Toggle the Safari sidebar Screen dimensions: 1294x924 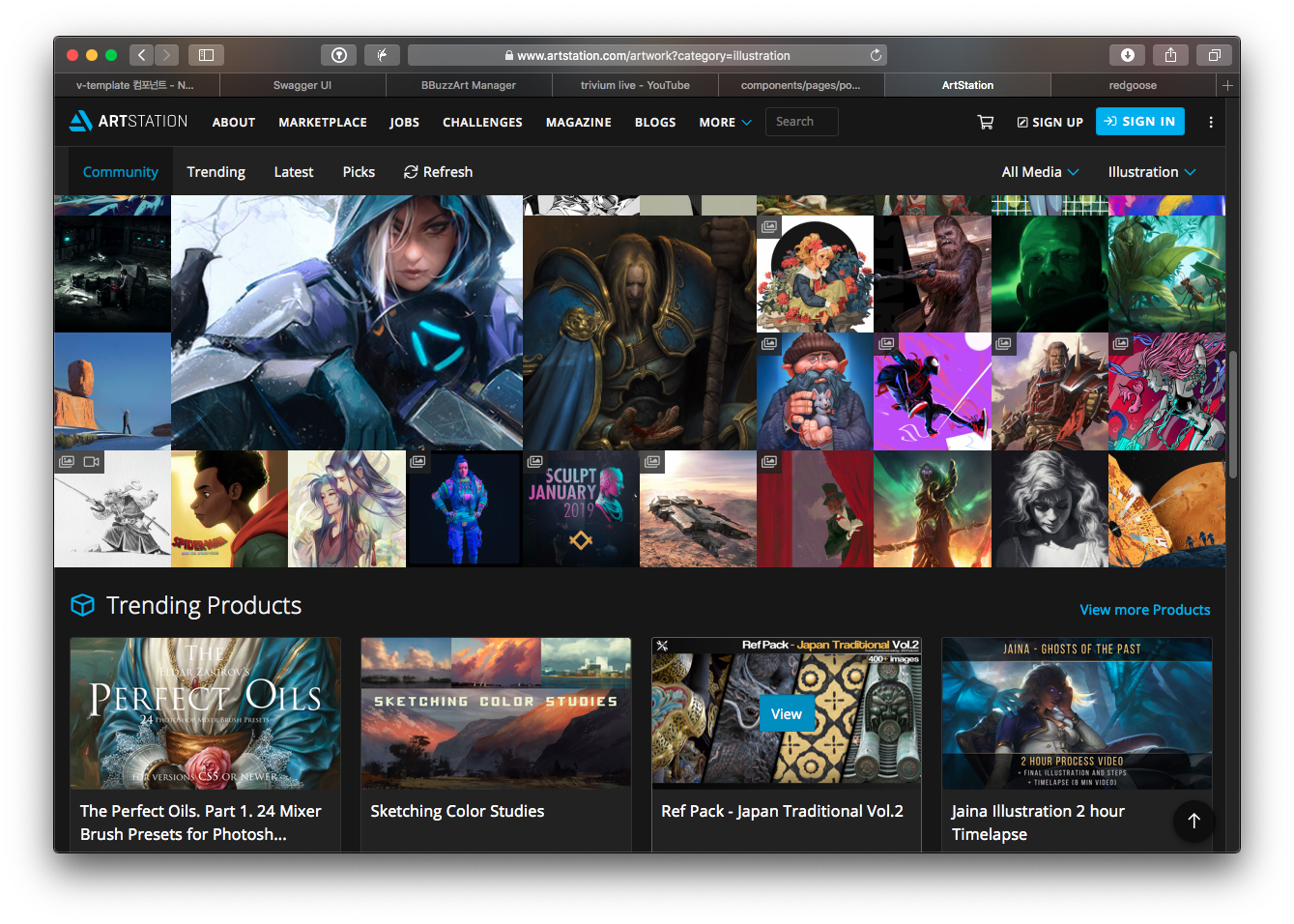(206, 55)
